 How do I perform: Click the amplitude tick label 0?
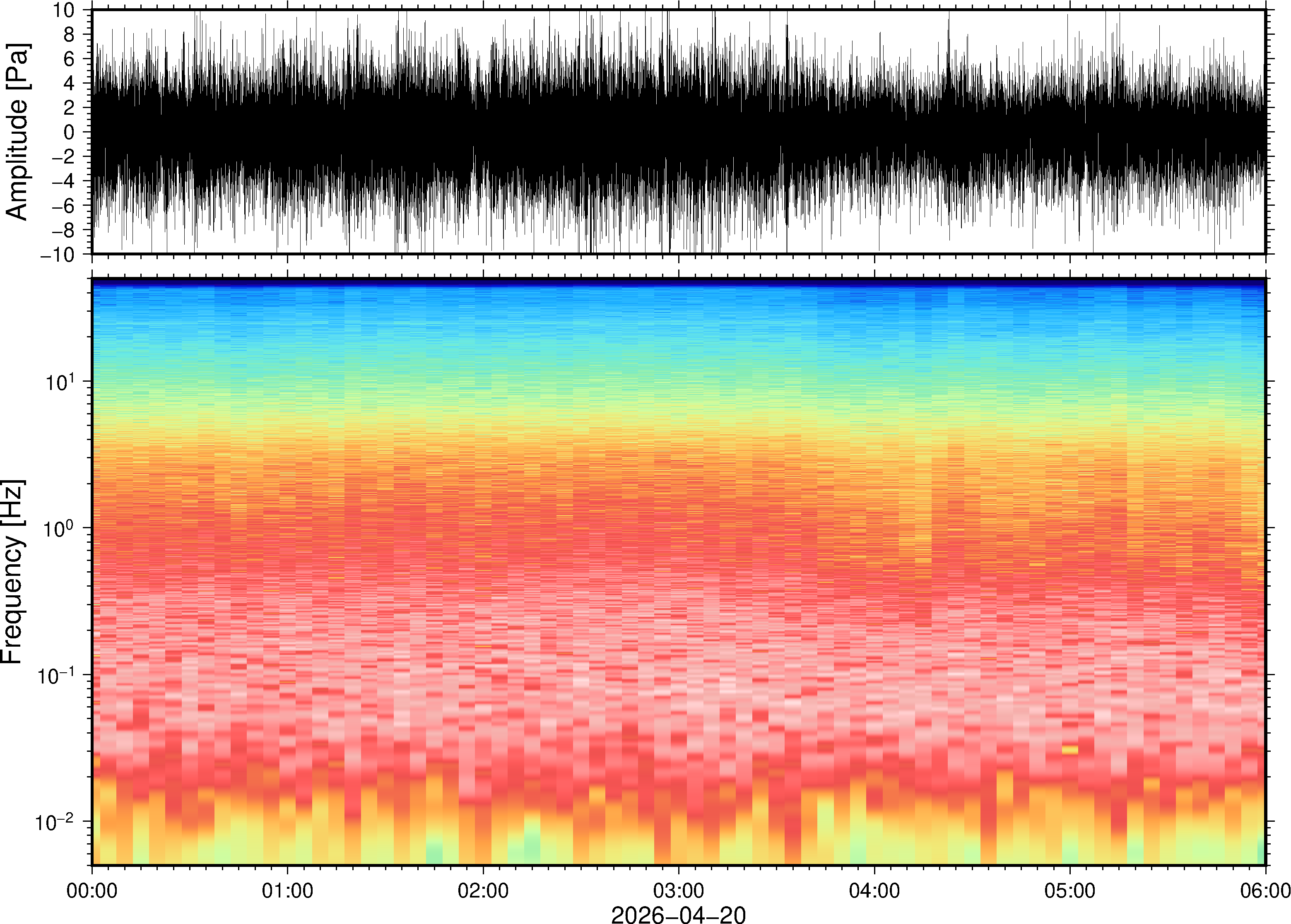(70, 132)
